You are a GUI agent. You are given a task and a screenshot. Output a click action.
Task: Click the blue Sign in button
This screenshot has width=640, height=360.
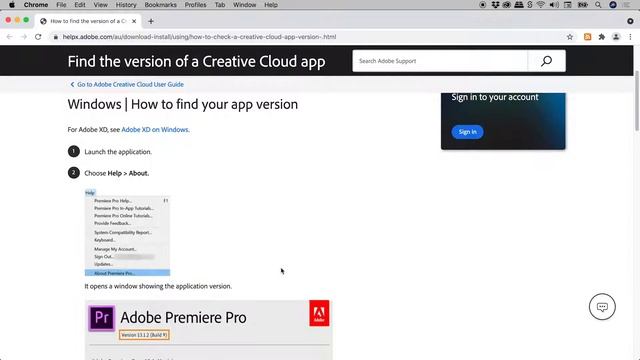pyautogui.click(x=467, y=132)
